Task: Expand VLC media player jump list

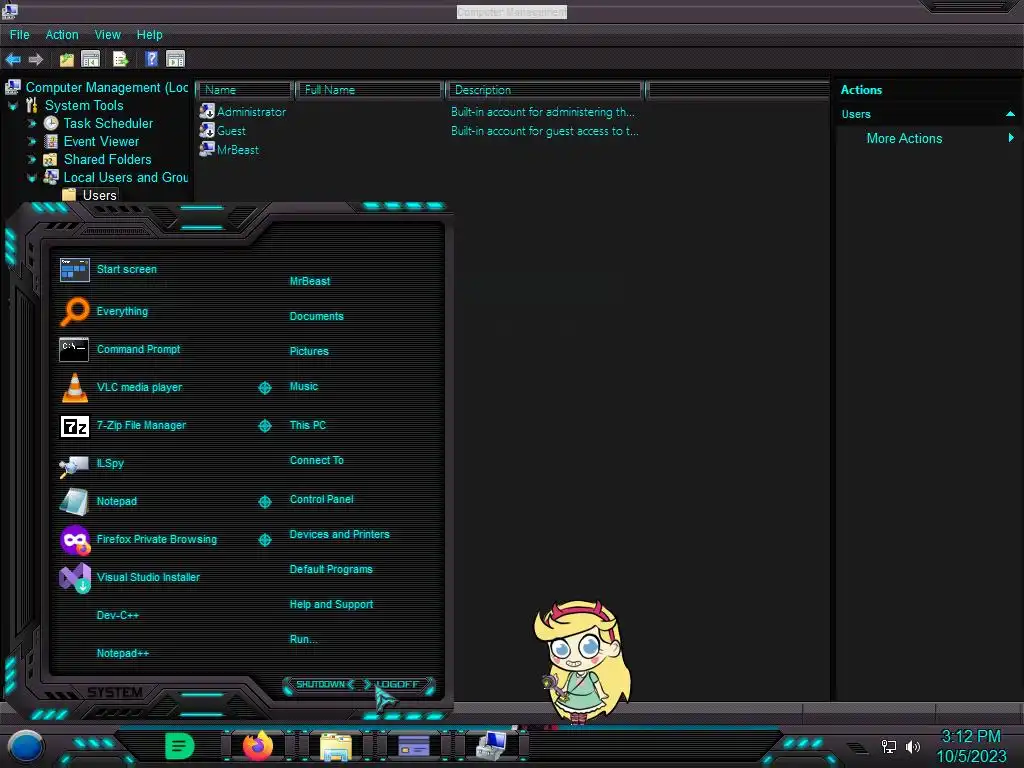Action: (264, 388)
